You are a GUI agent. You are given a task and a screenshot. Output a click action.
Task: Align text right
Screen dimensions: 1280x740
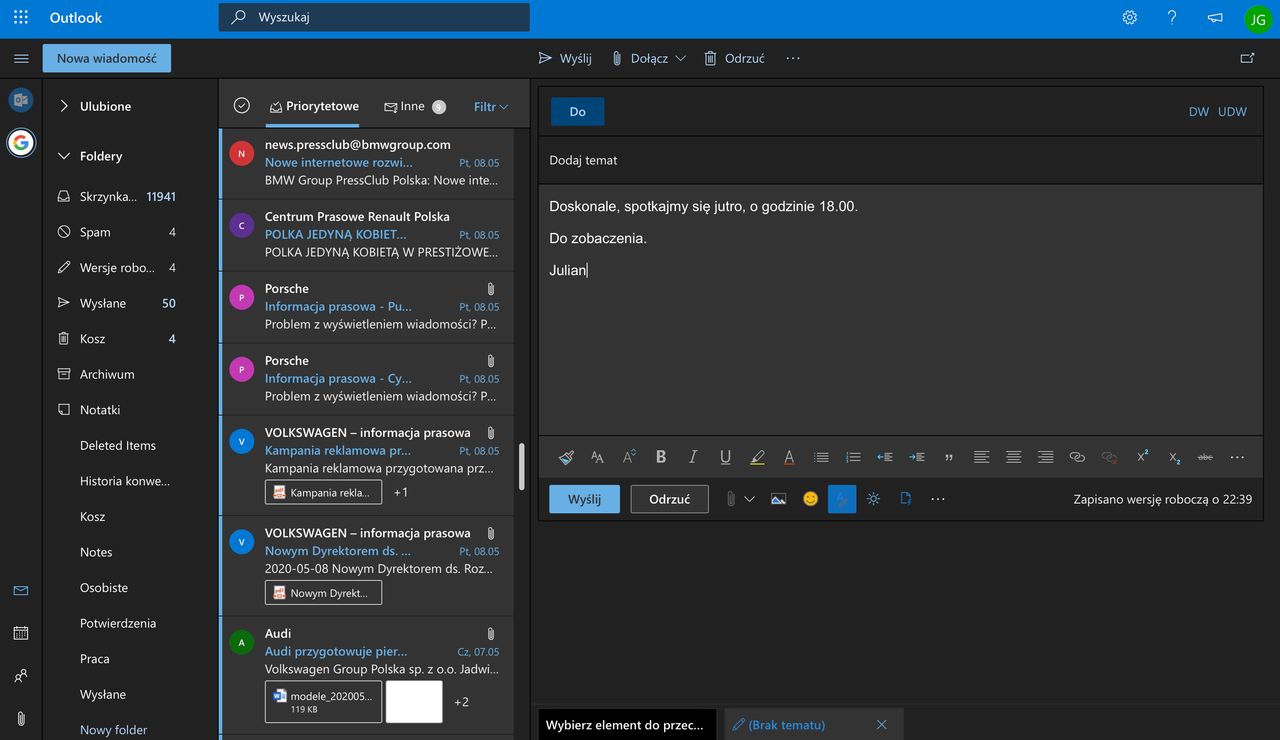click(x=1045, y=457)
